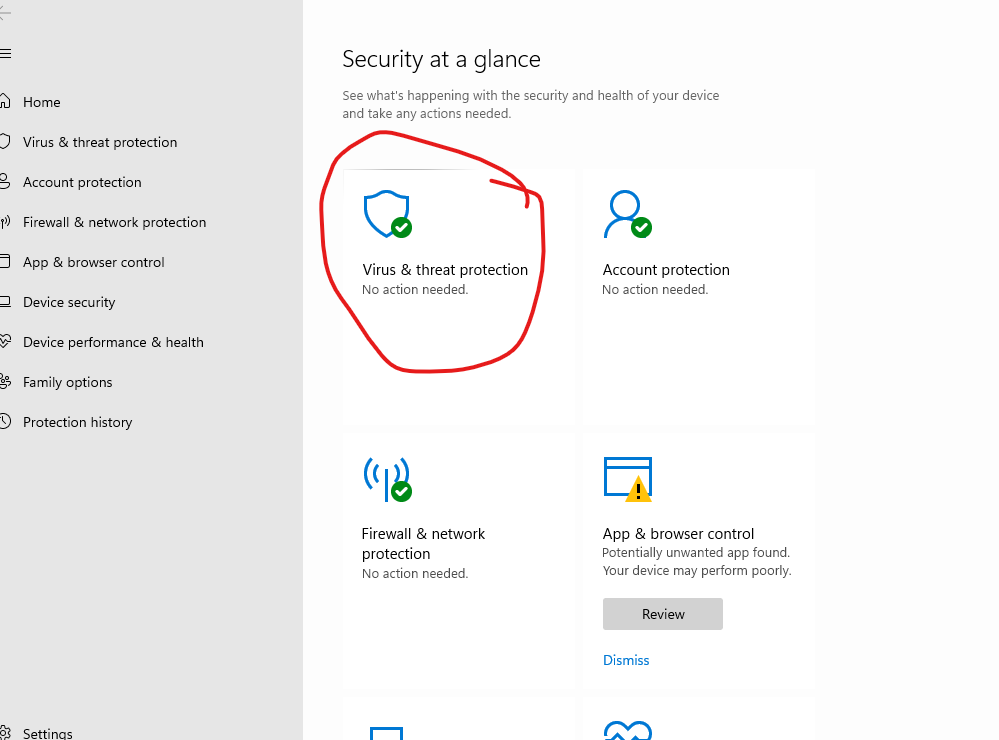Open the App & browser control card title
The image size is (999, 740).
678,534
